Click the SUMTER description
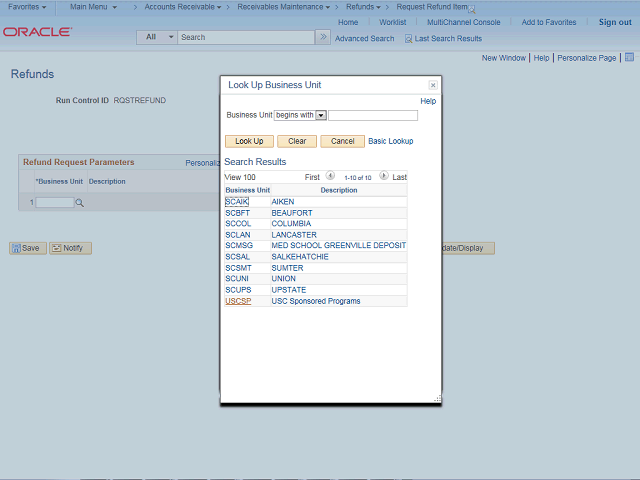This screenshot has height=480, width=640. (x=287, y=268)
